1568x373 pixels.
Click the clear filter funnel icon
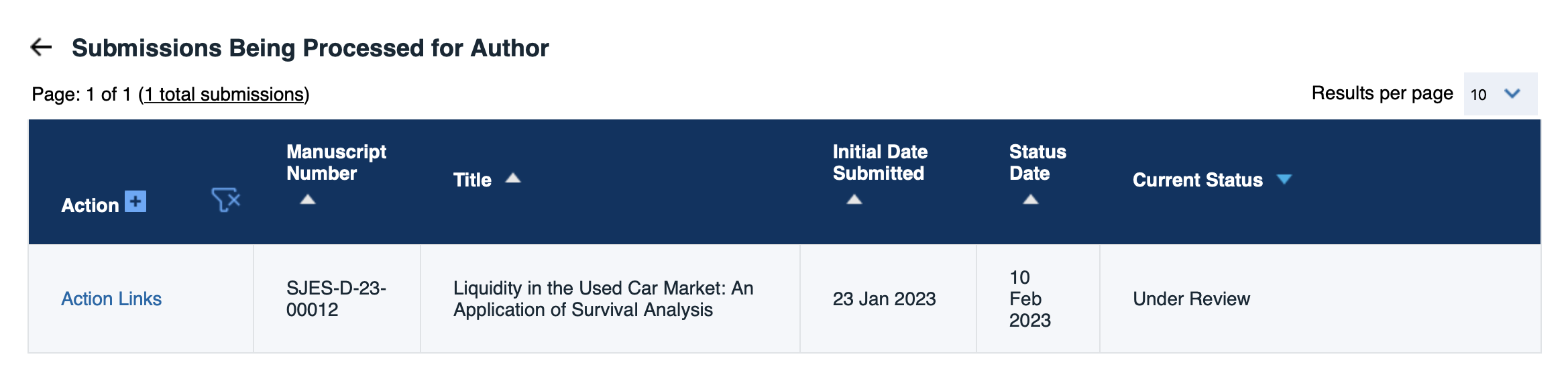[226, 200]
